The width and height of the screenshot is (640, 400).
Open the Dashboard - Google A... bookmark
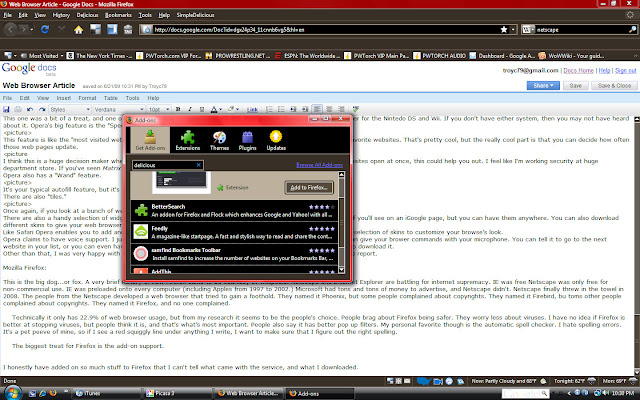tap(502, 56)
